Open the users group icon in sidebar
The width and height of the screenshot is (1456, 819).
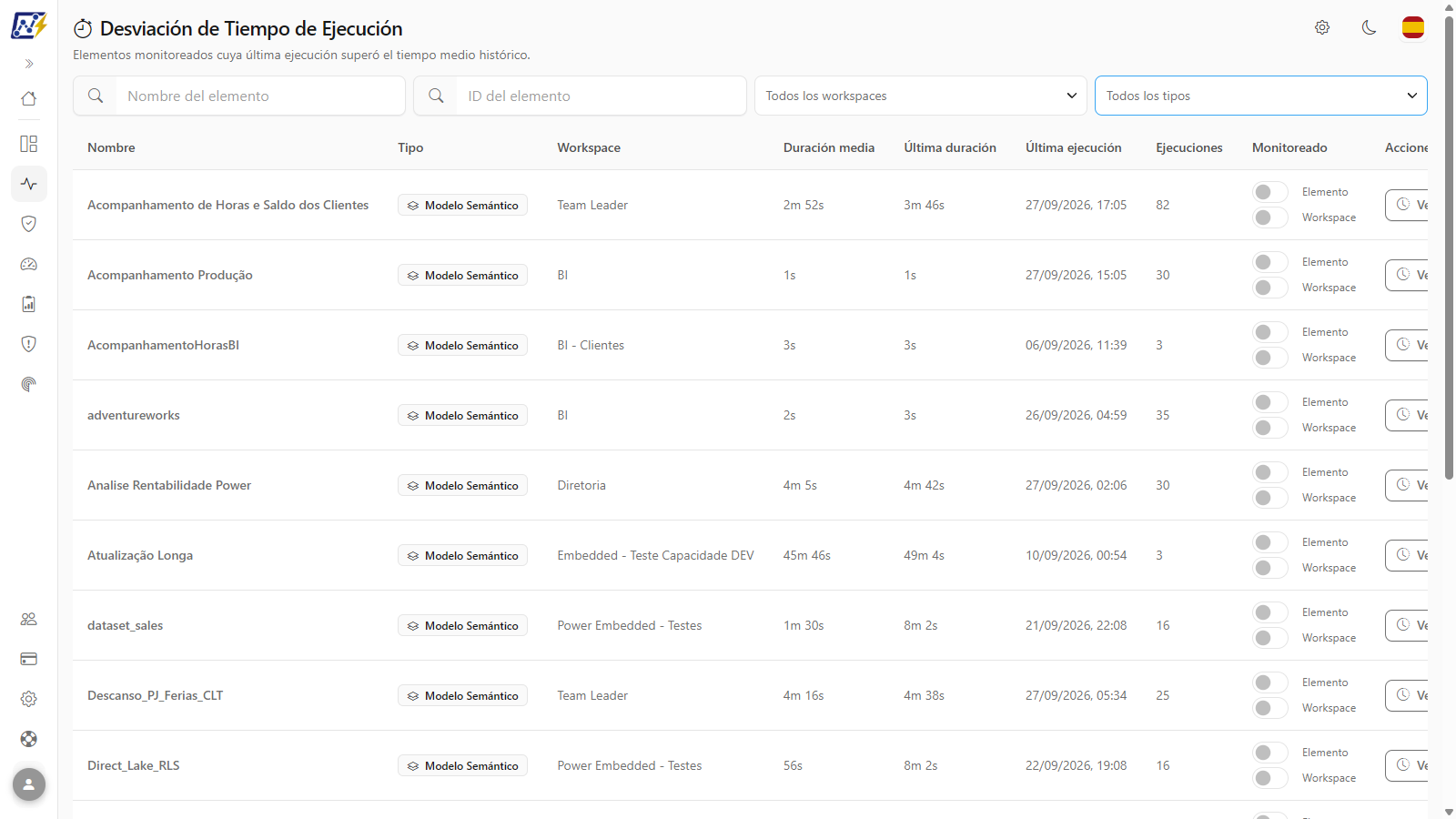(x=29, y=619)
